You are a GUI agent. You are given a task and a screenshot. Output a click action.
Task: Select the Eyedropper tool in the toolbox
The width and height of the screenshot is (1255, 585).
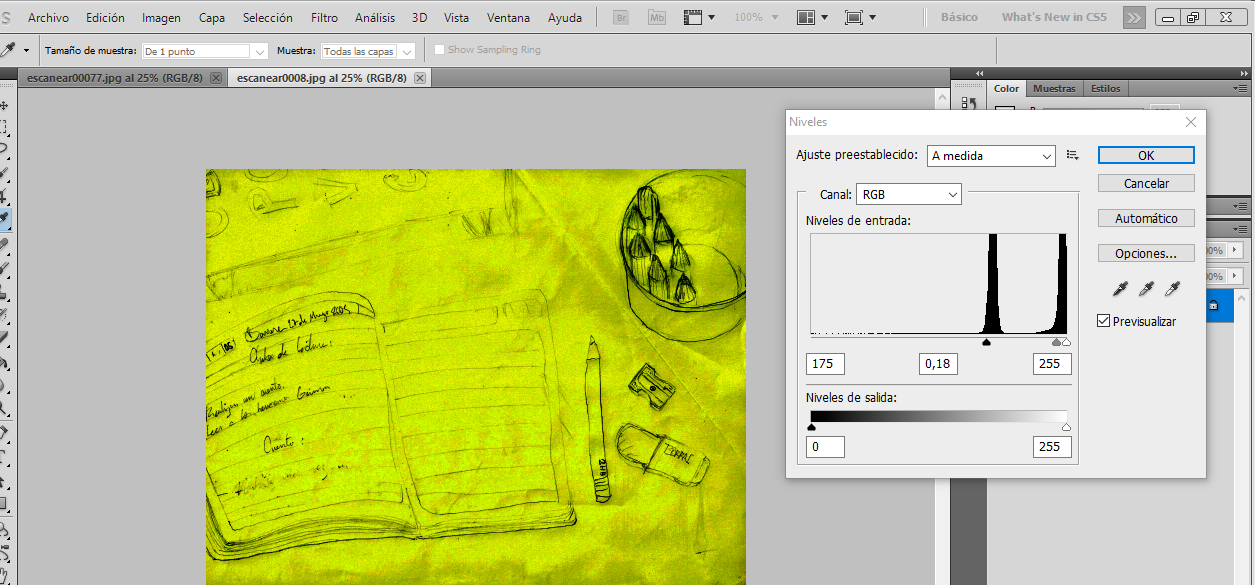[x=5, y=217]
